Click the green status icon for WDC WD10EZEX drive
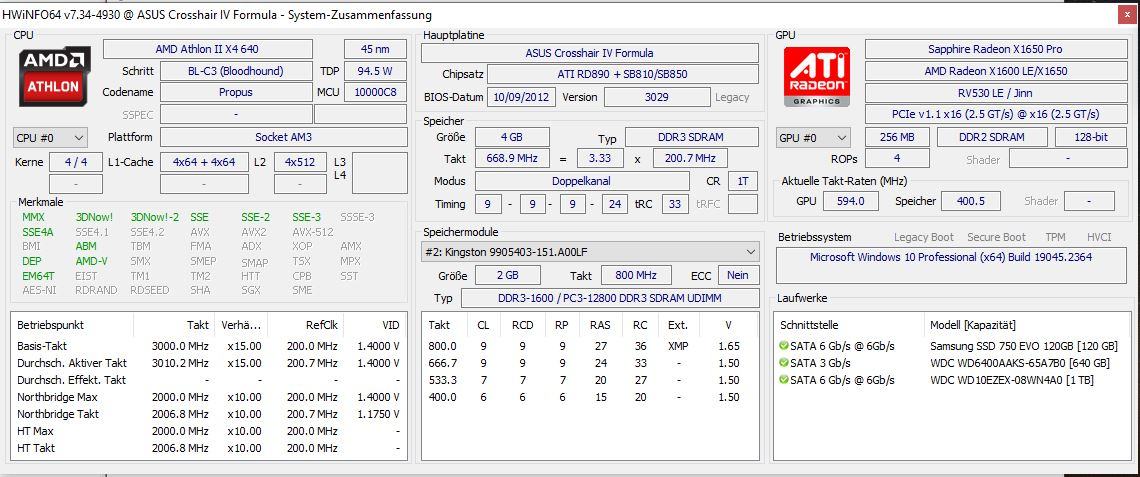The width and height of the screenshot is (1140, 477). click(783, 380)
